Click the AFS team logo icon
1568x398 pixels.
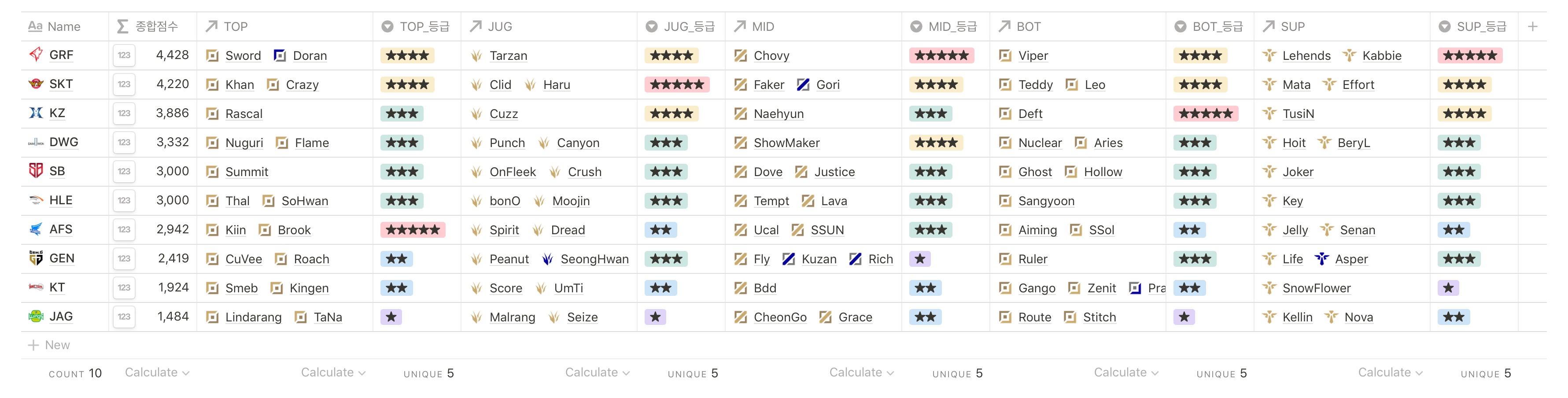click(36, 229)
